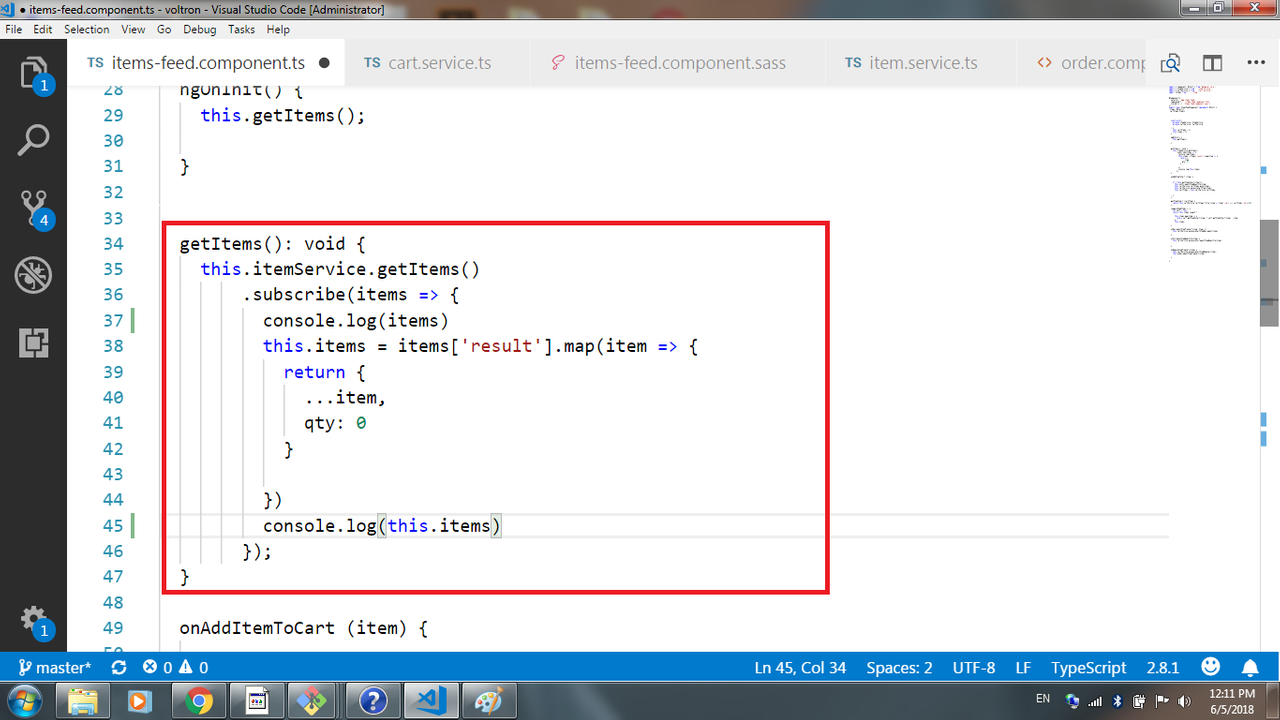Screen dimensions: 1280x720
Task: Switch to items-feed.component.sass tab
Action: coord(680,63)
